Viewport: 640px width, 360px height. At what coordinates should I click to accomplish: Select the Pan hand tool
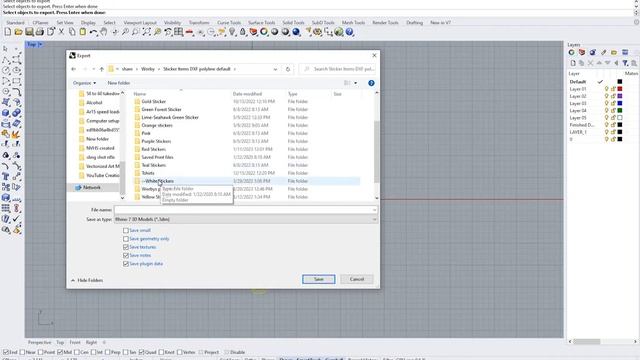tap(104, 32)
